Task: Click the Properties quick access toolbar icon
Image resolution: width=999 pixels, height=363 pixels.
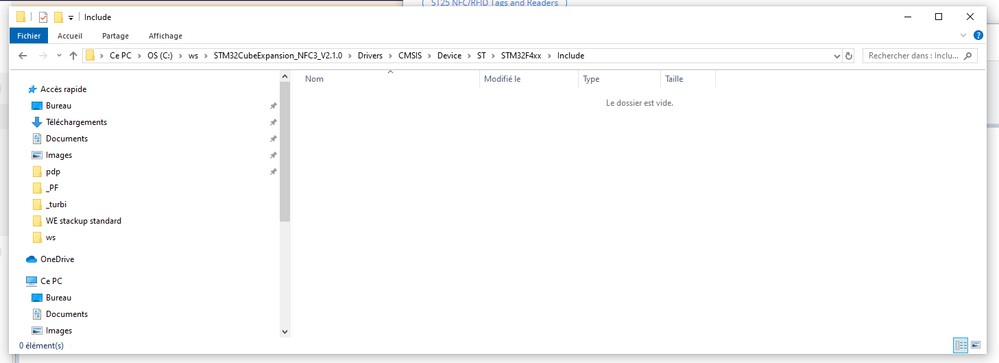Action: coord(43,17)
